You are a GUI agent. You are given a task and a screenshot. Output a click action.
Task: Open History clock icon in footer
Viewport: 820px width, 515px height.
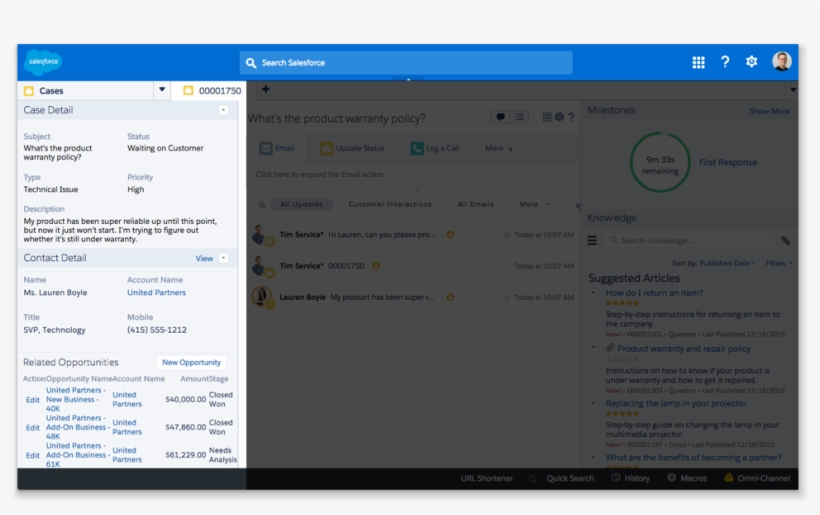pos(616,478)
